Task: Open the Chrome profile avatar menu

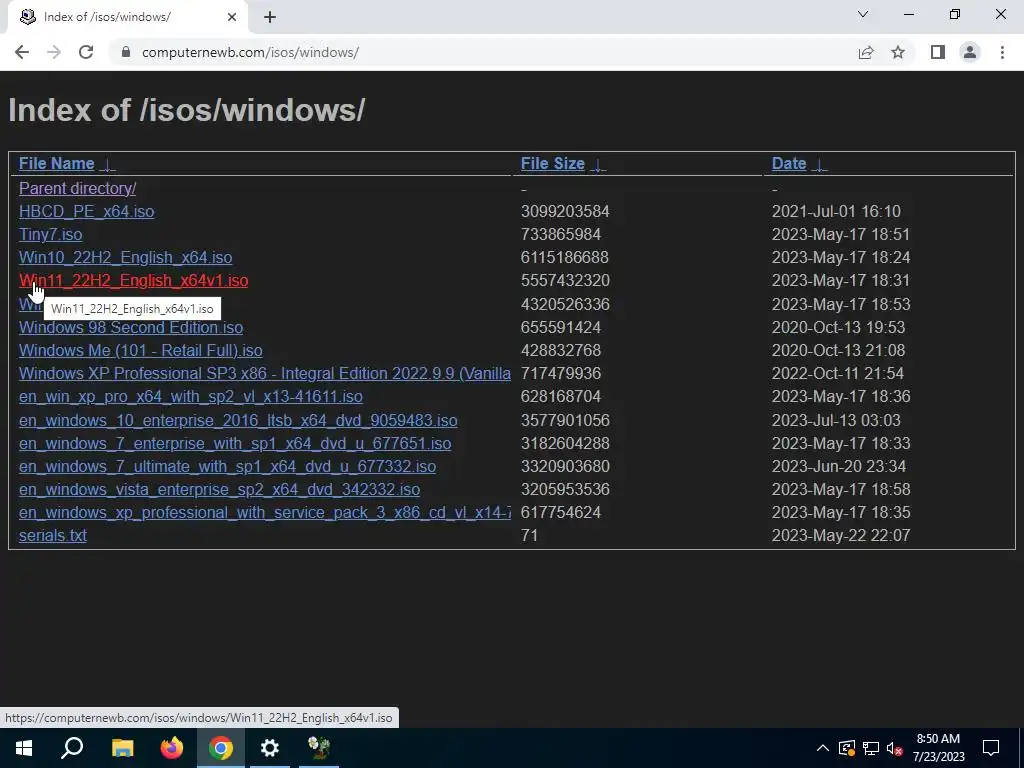Action: pos(970,52)
